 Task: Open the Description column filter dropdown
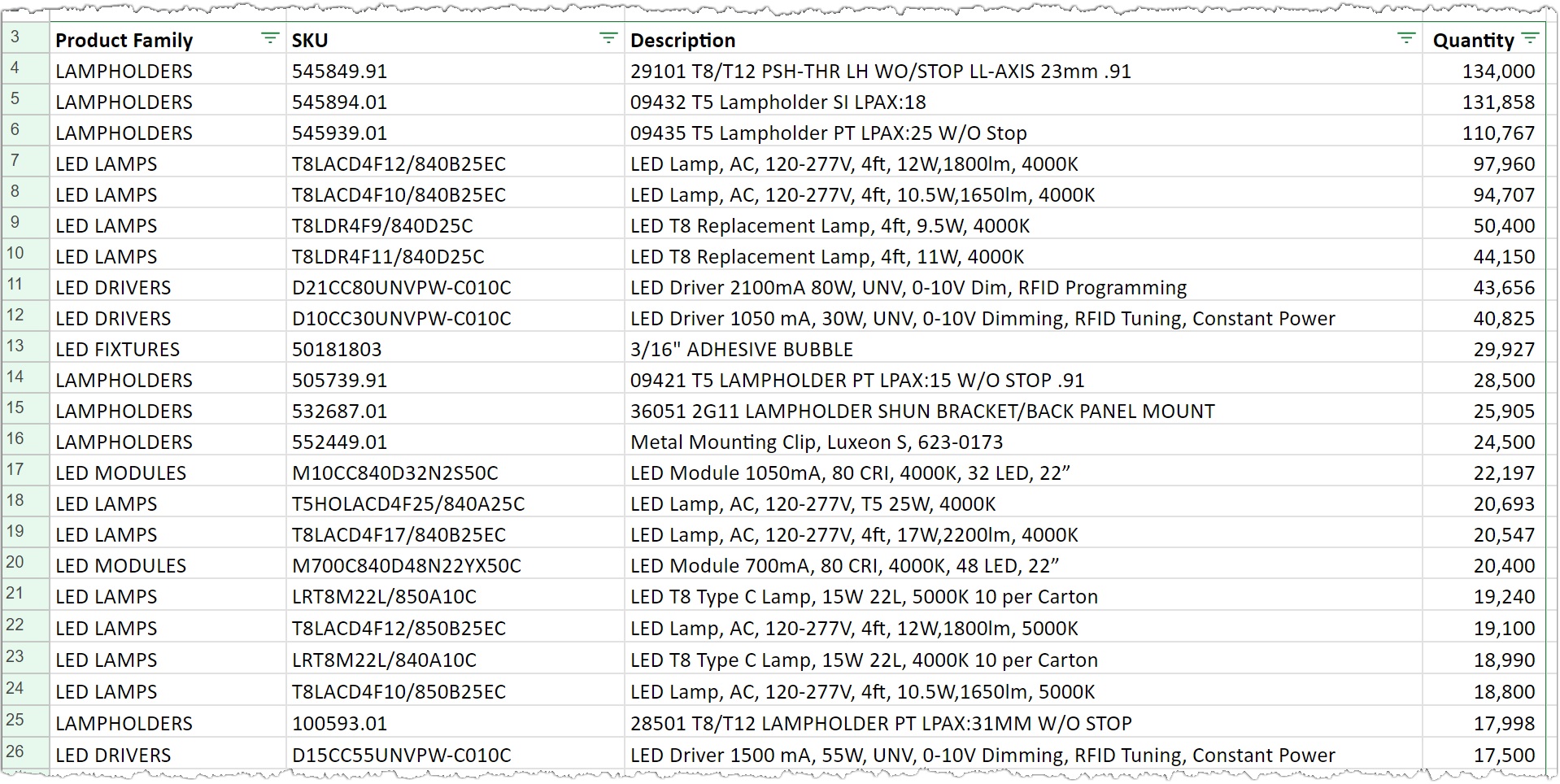(x=1405, y=38)
